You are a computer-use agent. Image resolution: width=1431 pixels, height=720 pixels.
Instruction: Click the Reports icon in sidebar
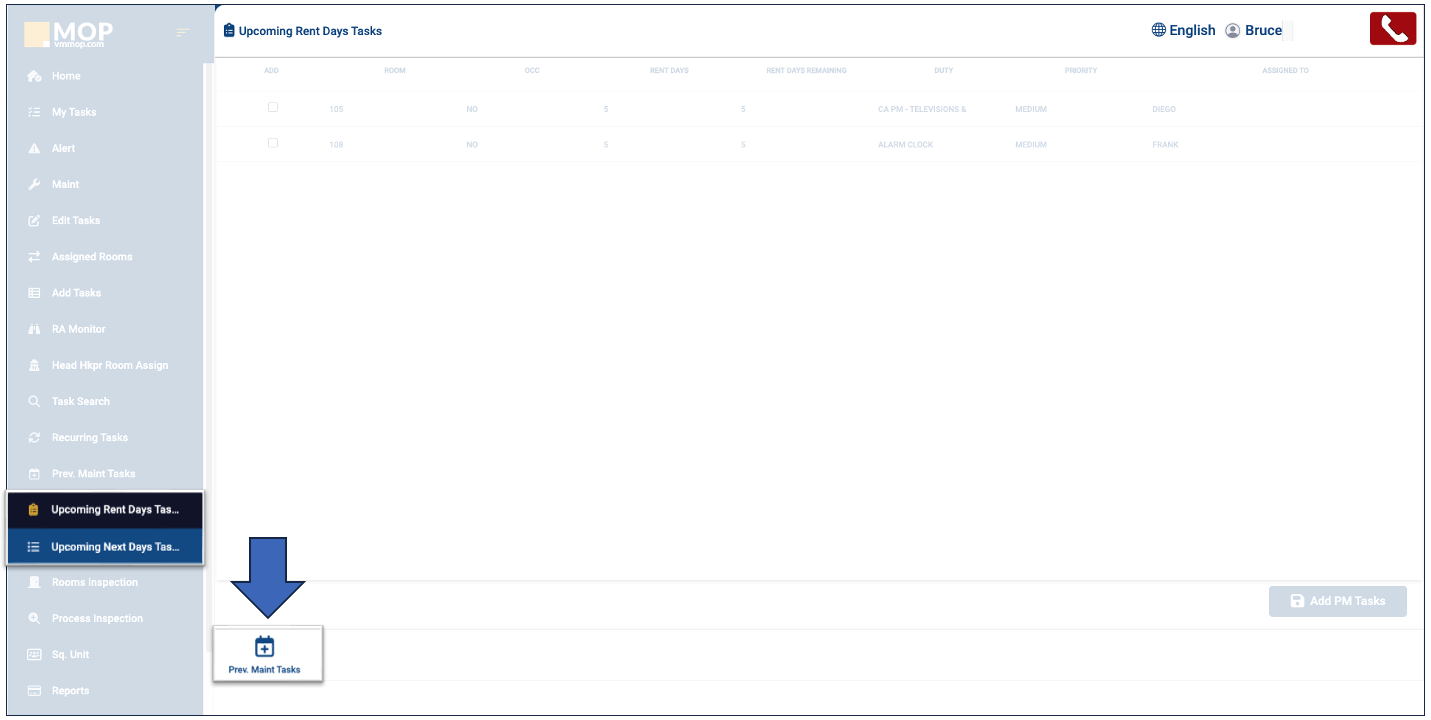34,691
